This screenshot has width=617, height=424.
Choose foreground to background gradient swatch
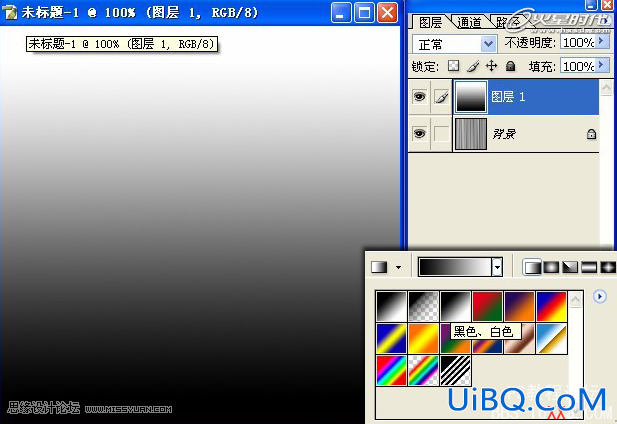tap(391, 307)
